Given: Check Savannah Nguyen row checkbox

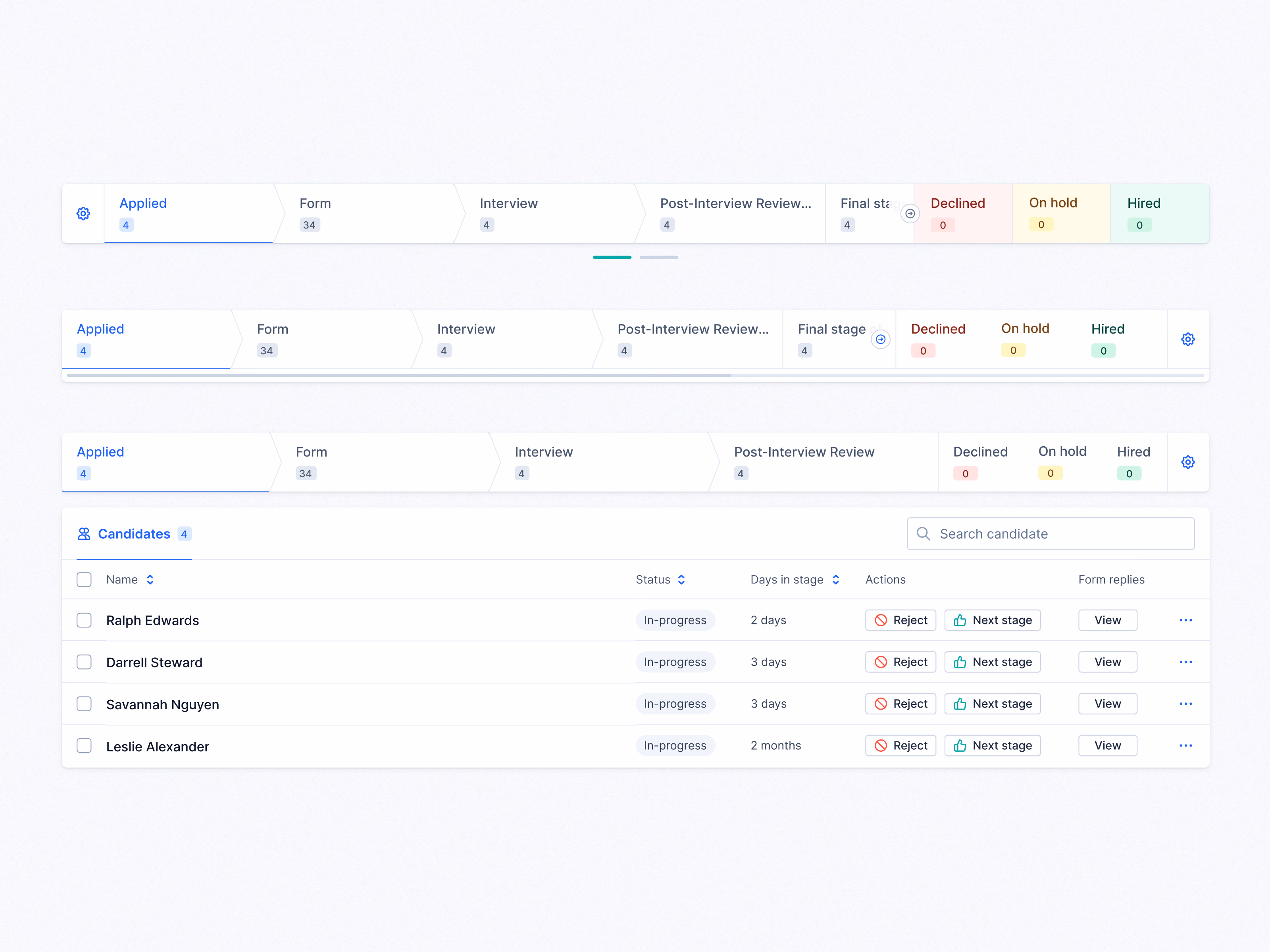Looking at the screenshot, I should click(x=84, y=704).
